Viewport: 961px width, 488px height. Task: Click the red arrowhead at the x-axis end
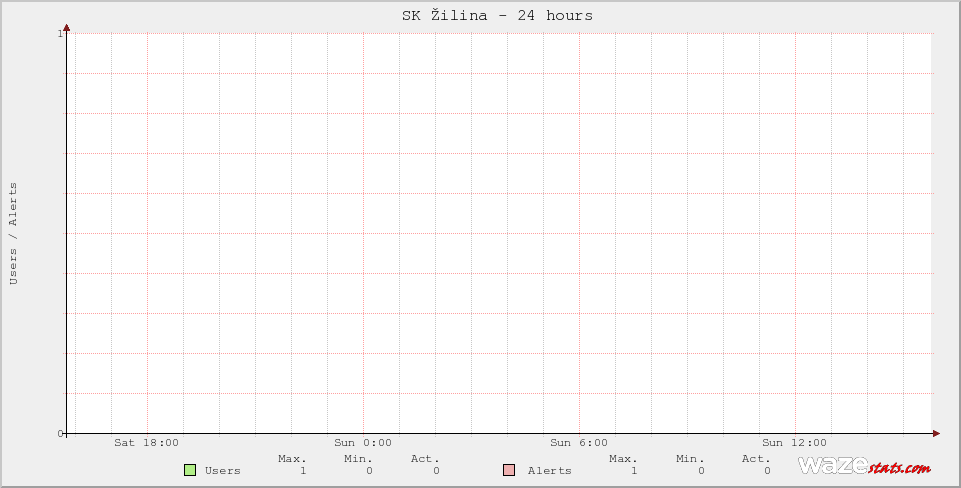point(936,433)
